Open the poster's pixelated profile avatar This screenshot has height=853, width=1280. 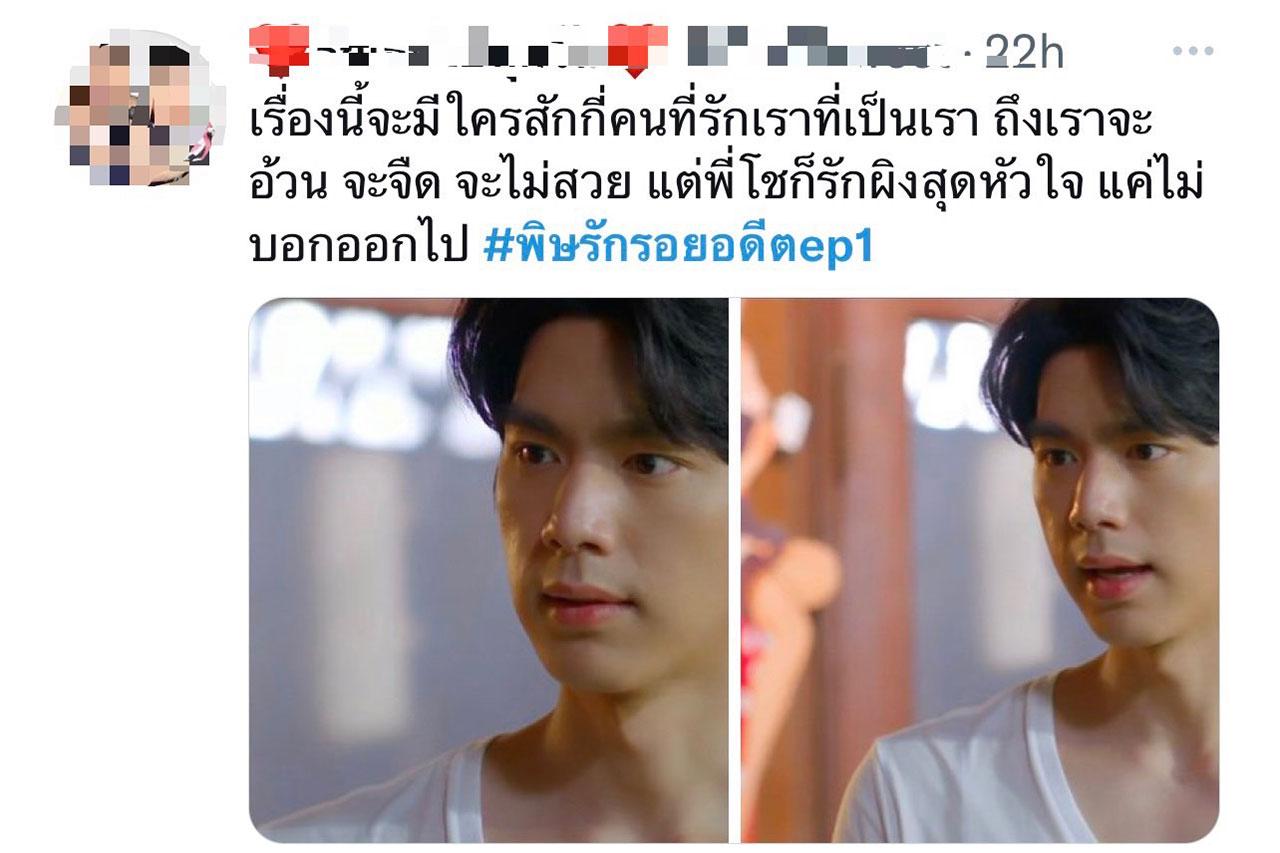(134, 113)
